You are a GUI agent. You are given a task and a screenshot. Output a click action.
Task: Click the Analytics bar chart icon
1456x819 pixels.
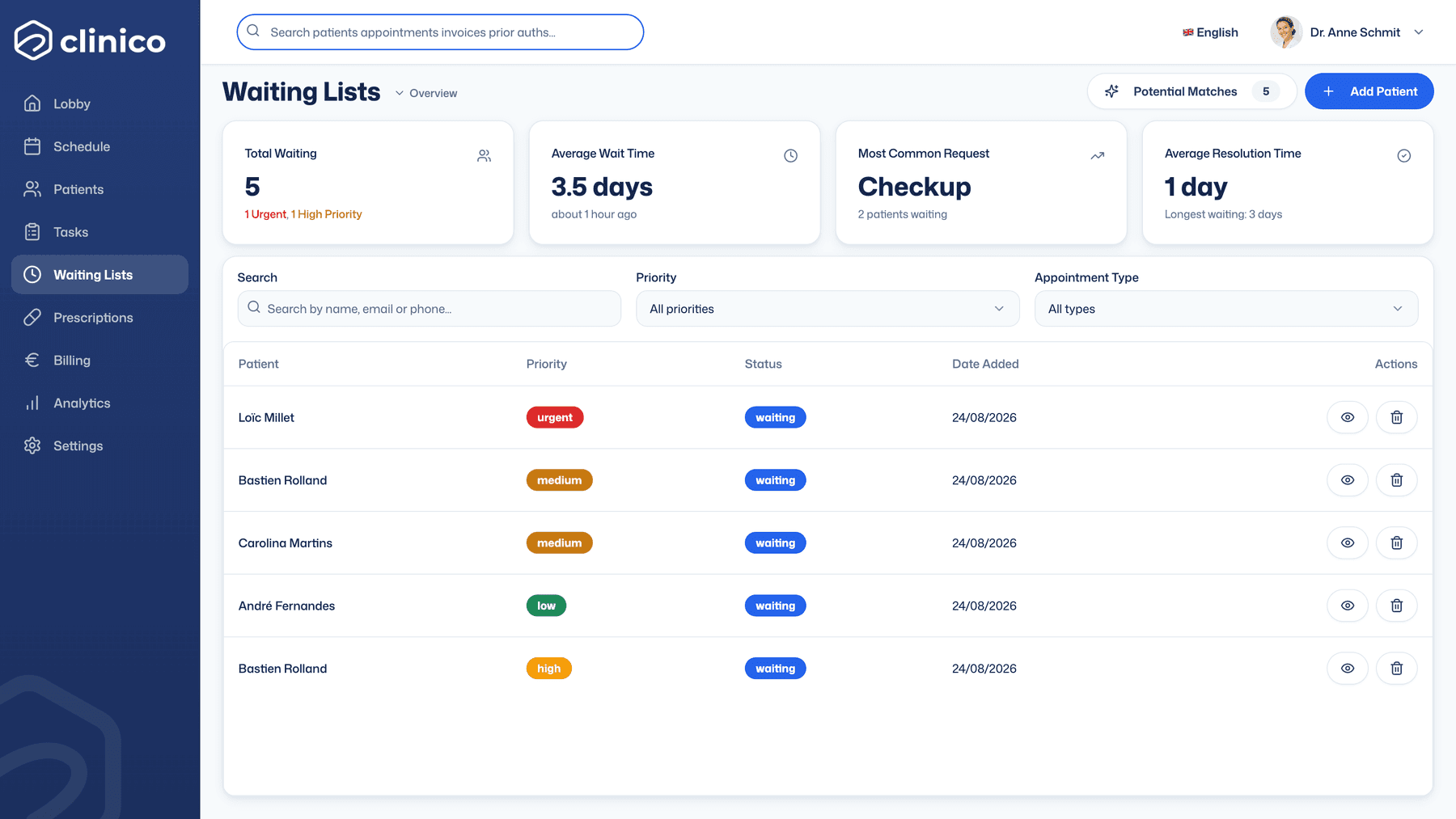tap(32, 403)
